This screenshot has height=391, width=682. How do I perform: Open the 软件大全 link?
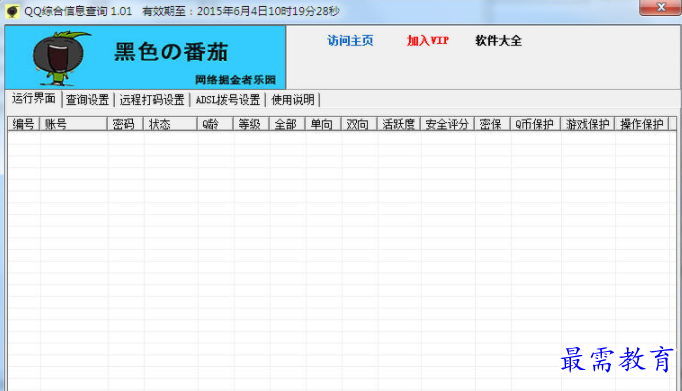coord(498,40)
